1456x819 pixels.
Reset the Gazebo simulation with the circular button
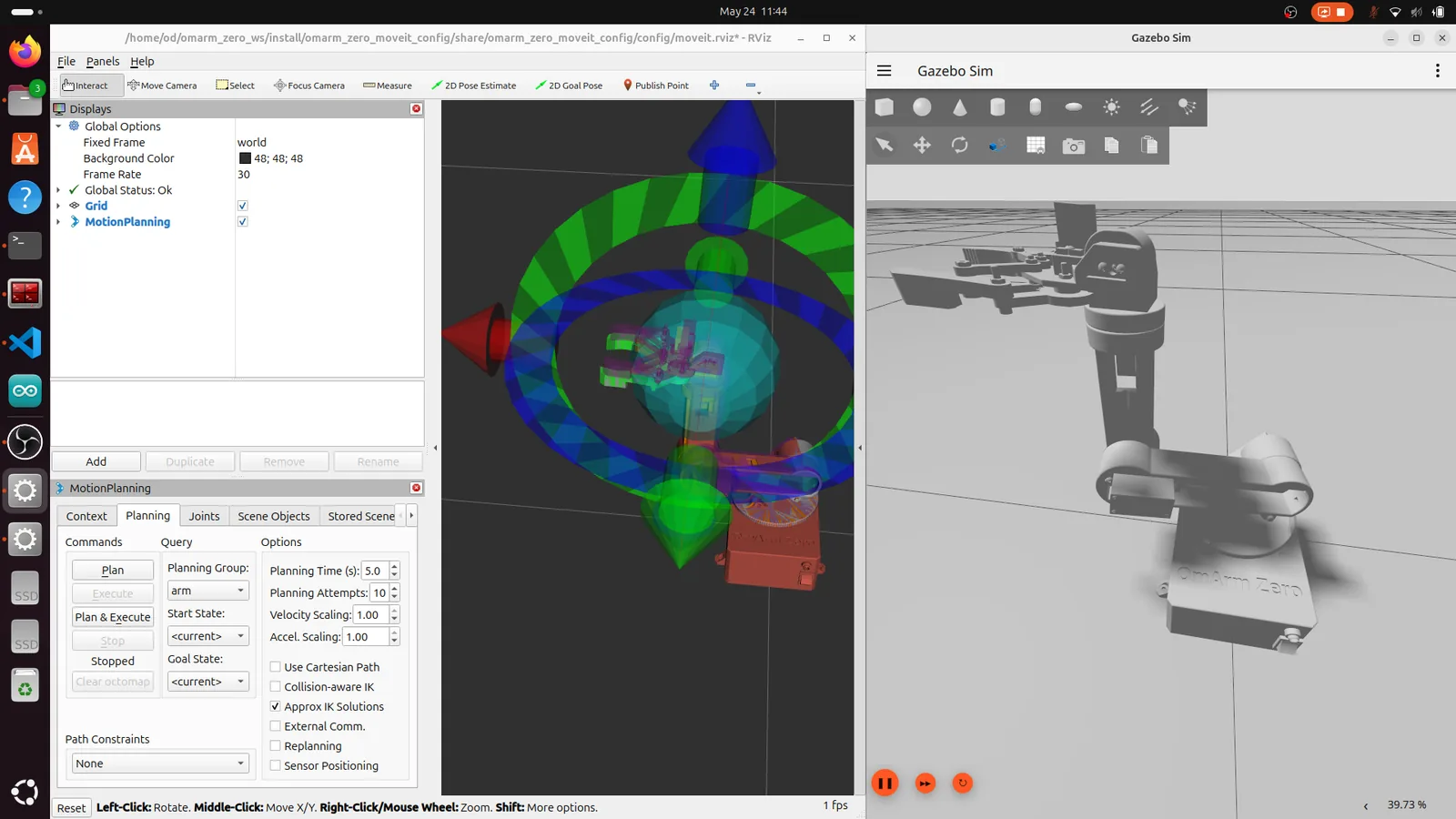[x=962, y=783]
